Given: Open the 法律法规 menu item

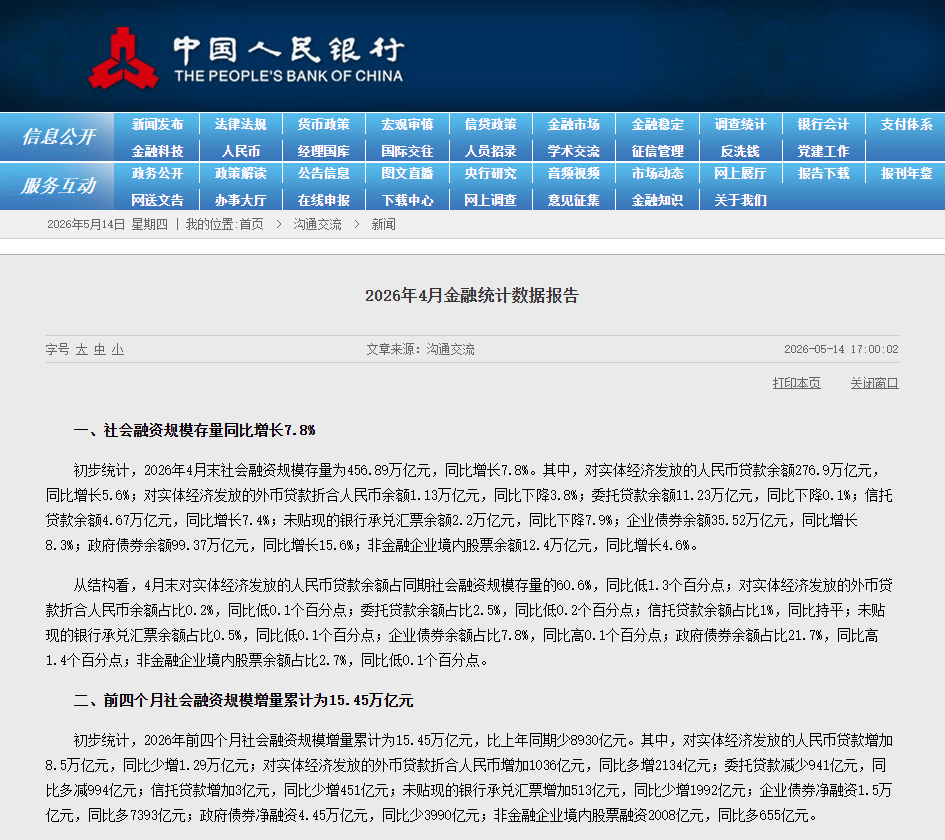Looking at the screenshot, I should (x=240, y=124).
